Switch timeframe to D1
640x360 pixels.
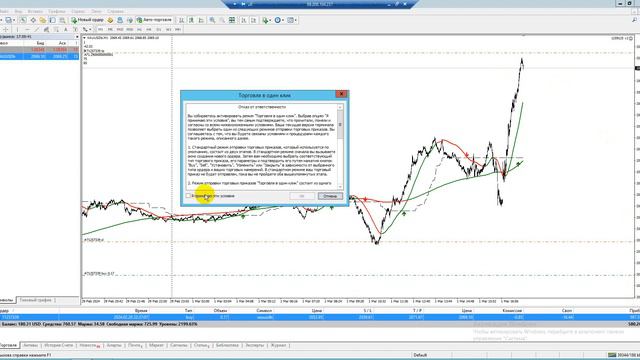point(158,29)
